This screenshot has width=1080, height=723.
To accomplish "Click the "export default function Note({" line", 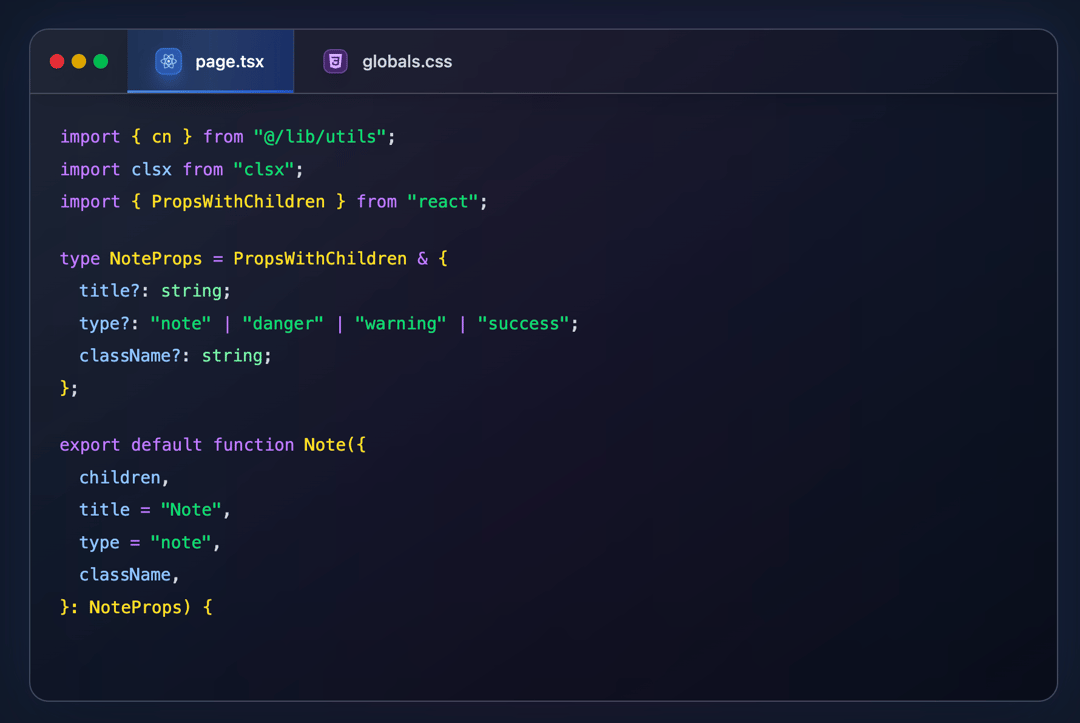I will 213,445.
